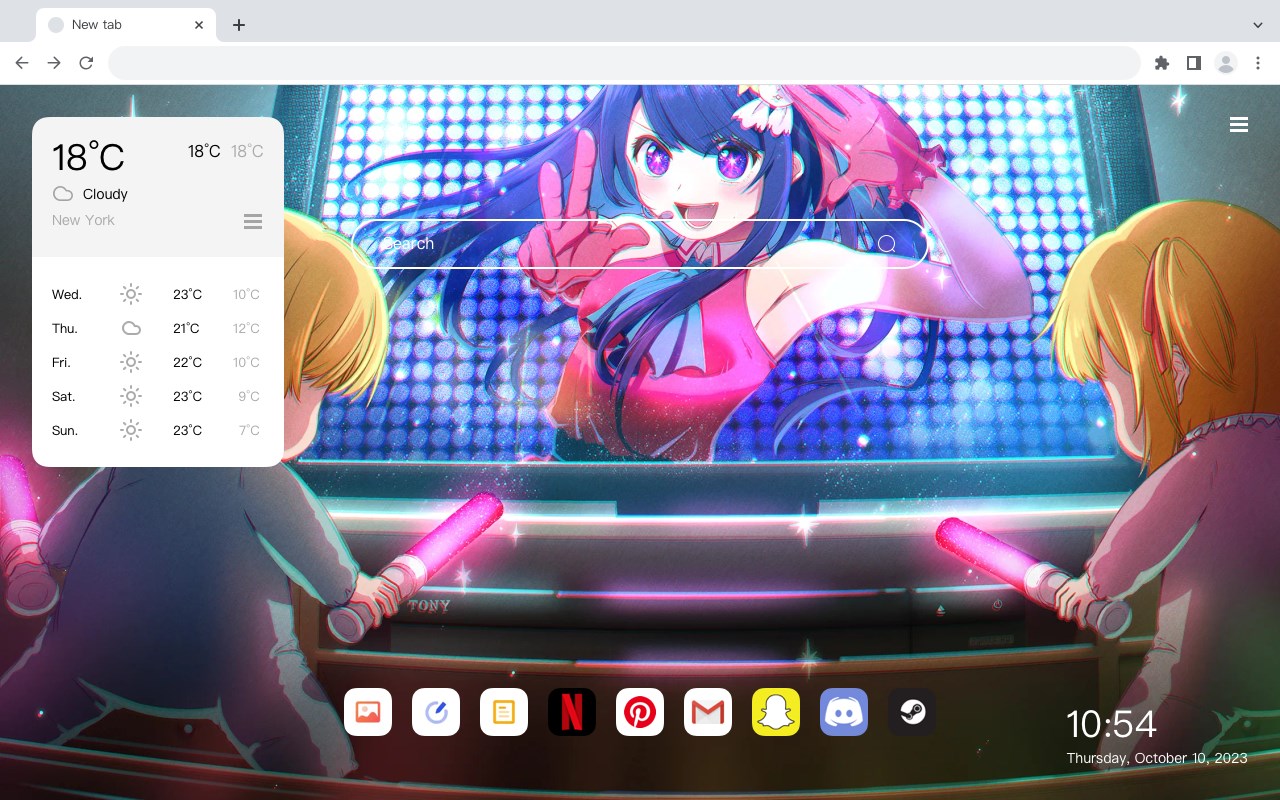Close the New tab tab
Screen dimensions: 1280x800
pos(199,25)
